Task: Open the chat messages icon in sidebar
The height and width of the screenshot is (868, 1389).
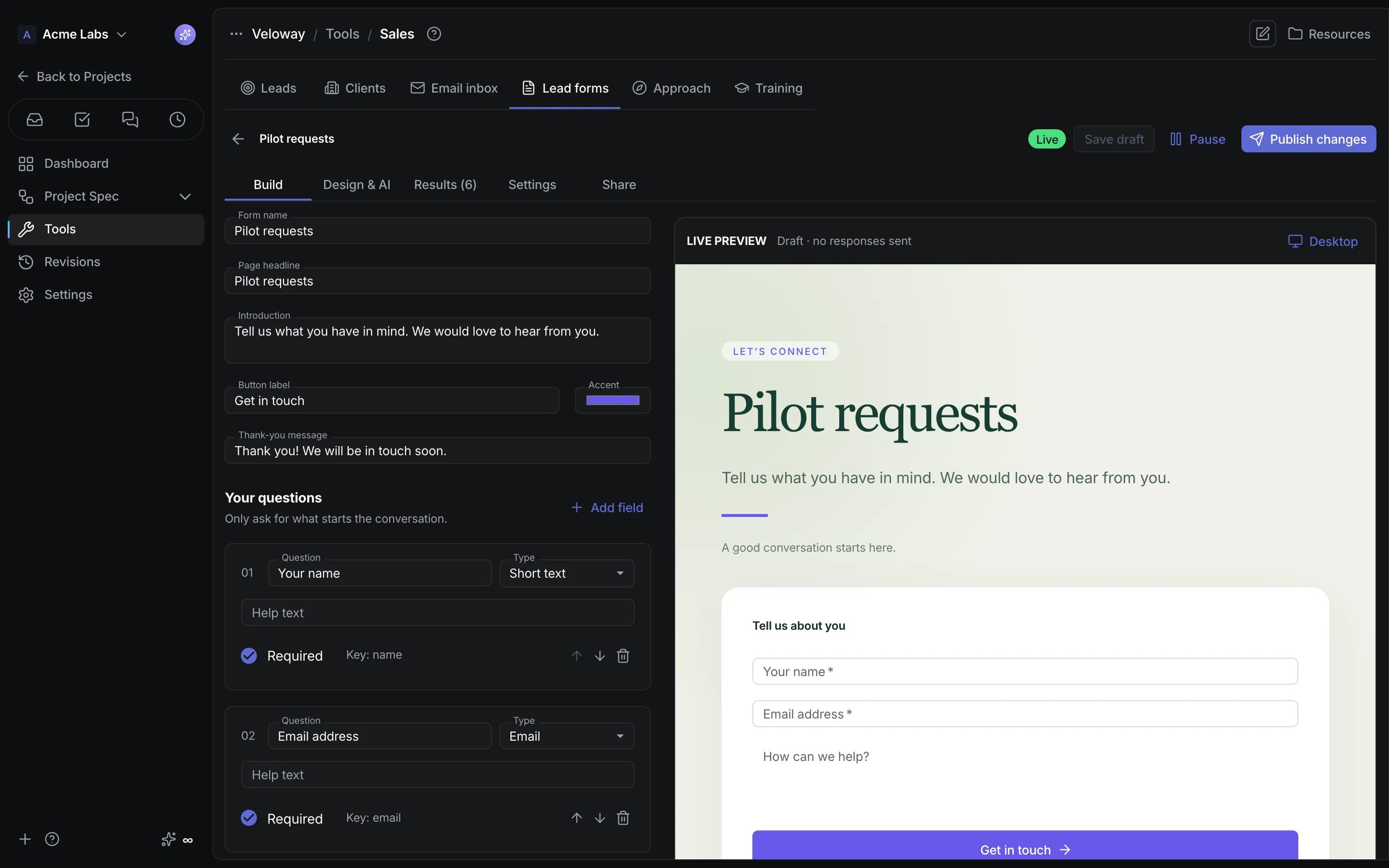Action: pyautogui.click(x=130, y=120)
